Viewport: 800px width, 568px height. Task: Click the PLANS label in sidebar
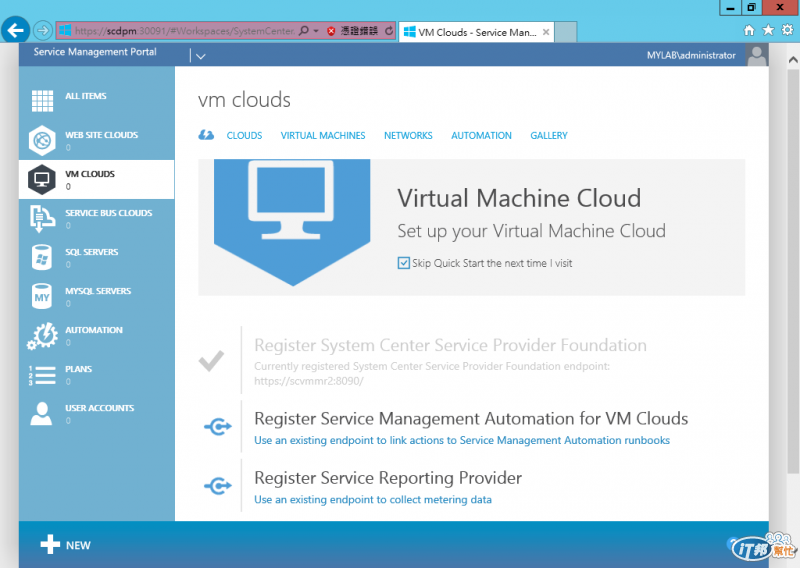(79, 369)
